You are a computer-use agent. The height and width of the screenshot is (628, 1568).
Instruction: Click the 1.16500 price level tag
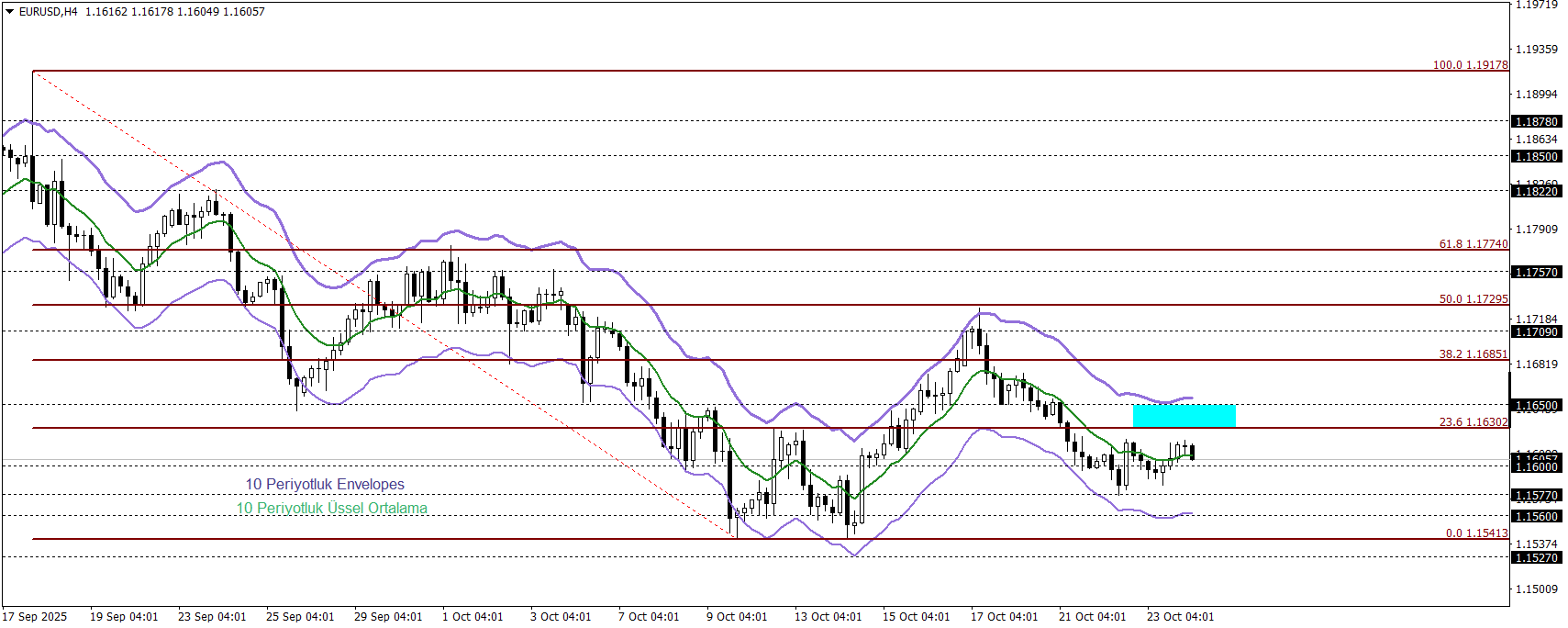[x=1536, y=406]
